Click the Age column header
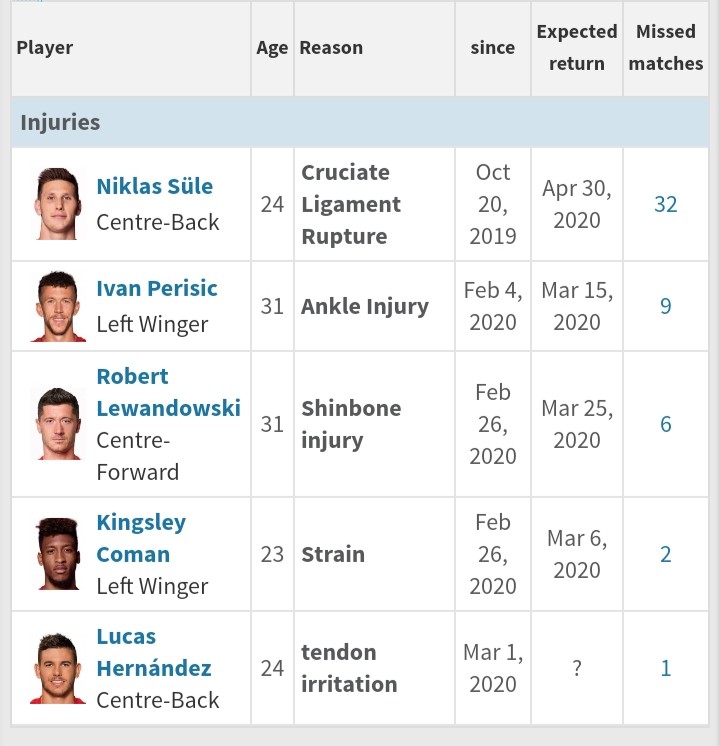The width and height of the screenshot is (720, 746). point(271,48)
